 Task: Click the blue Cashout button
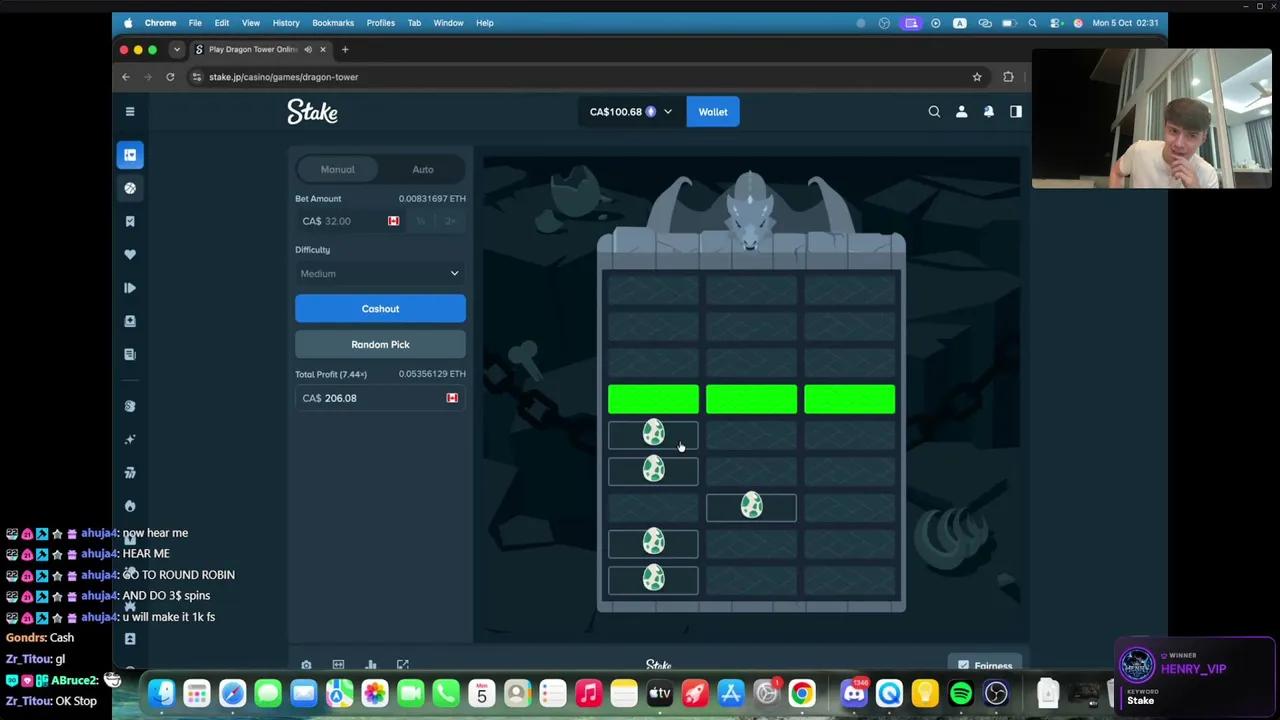(x=380, y=309)
